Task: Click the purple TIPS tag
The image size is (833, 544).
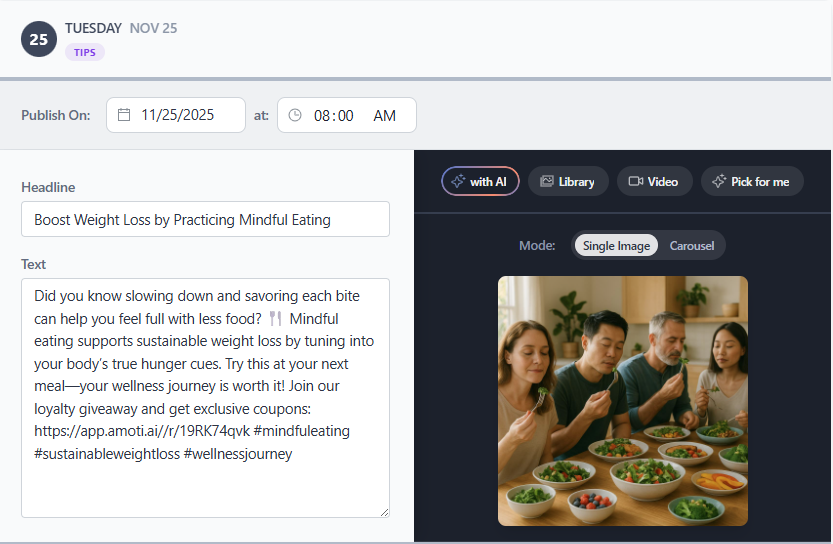Action: point(85,52)
